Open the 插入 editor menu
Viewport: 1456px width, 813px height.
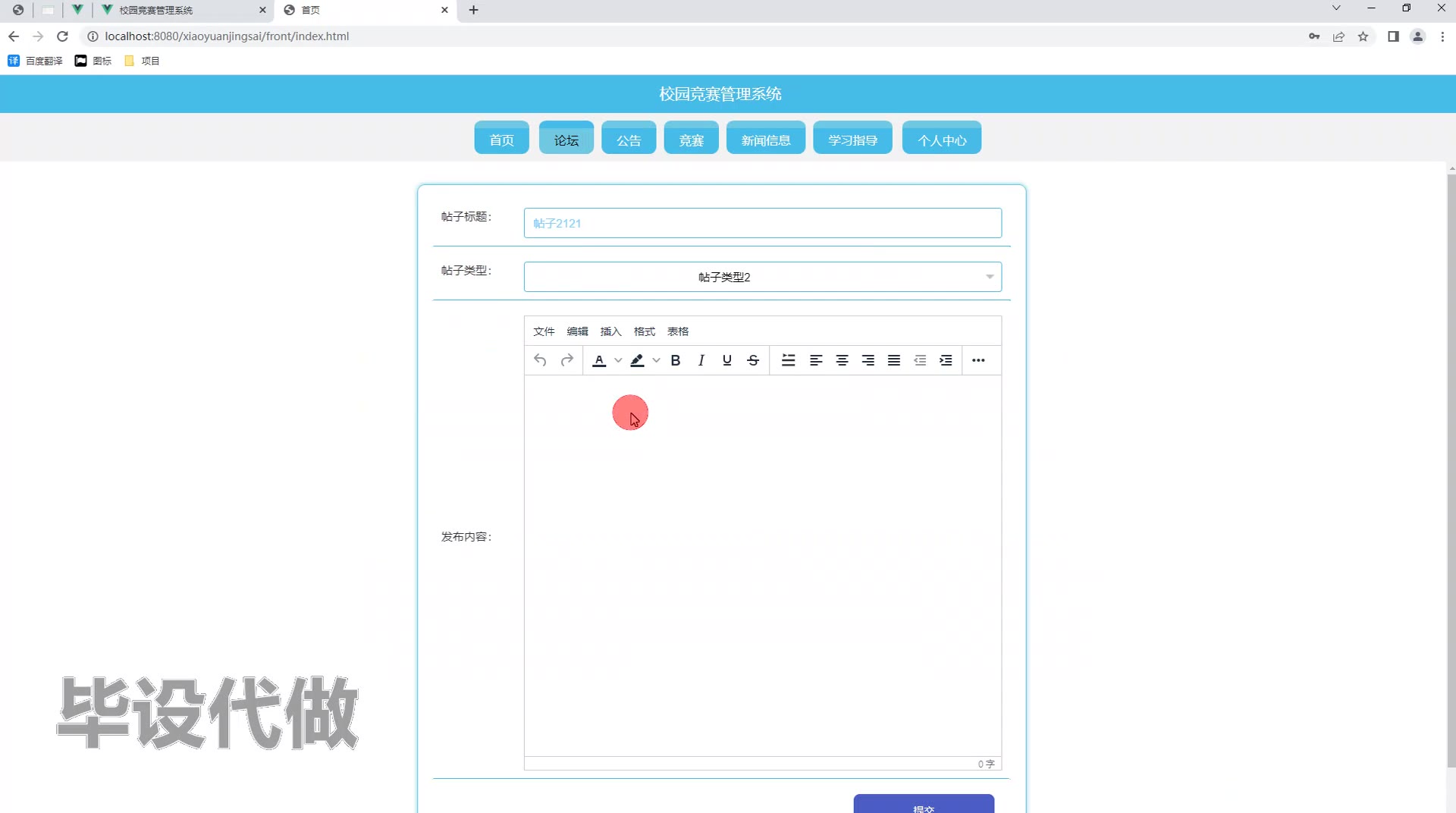(610, 331)
